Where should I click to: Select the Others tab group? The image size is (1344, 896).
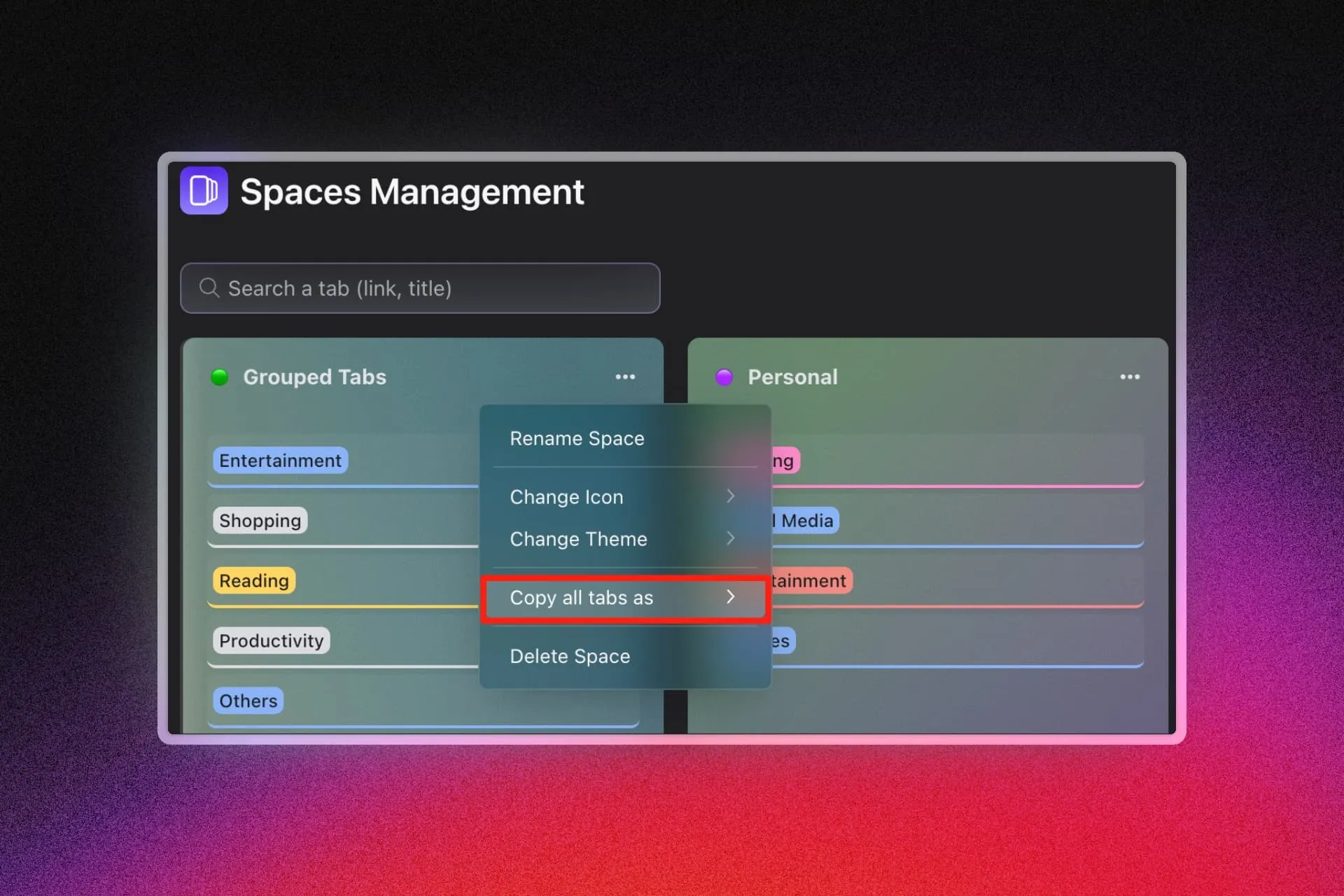coord(247,701)
